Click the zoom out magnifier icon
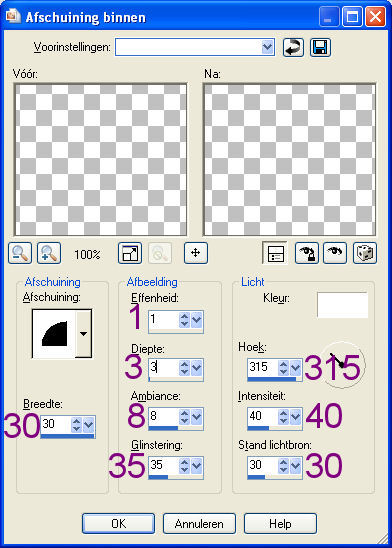392x548 pixels. 20,253
